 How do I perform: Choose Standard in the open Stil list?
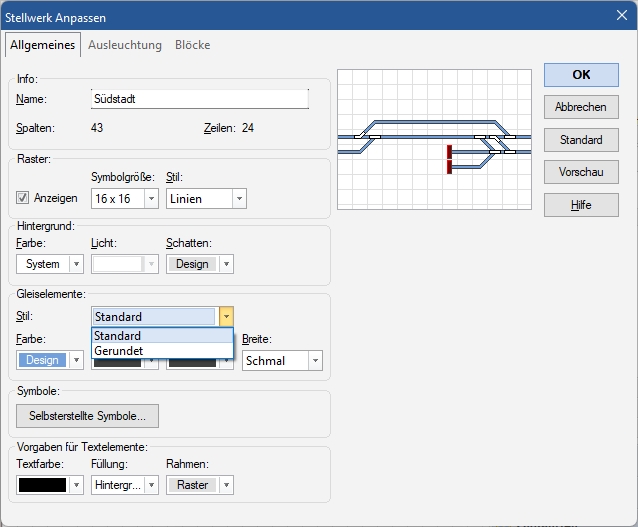161,336
